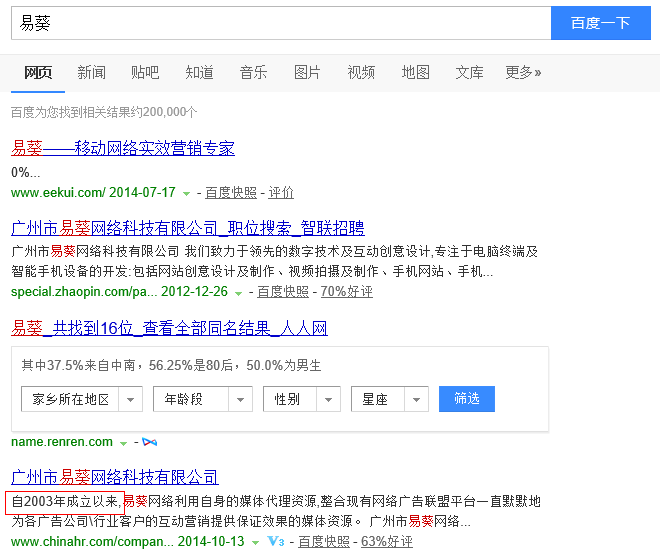Open the 年龄段 dropdown
Viewport: 660px width, 552px height.
click(x=203, y=399)
